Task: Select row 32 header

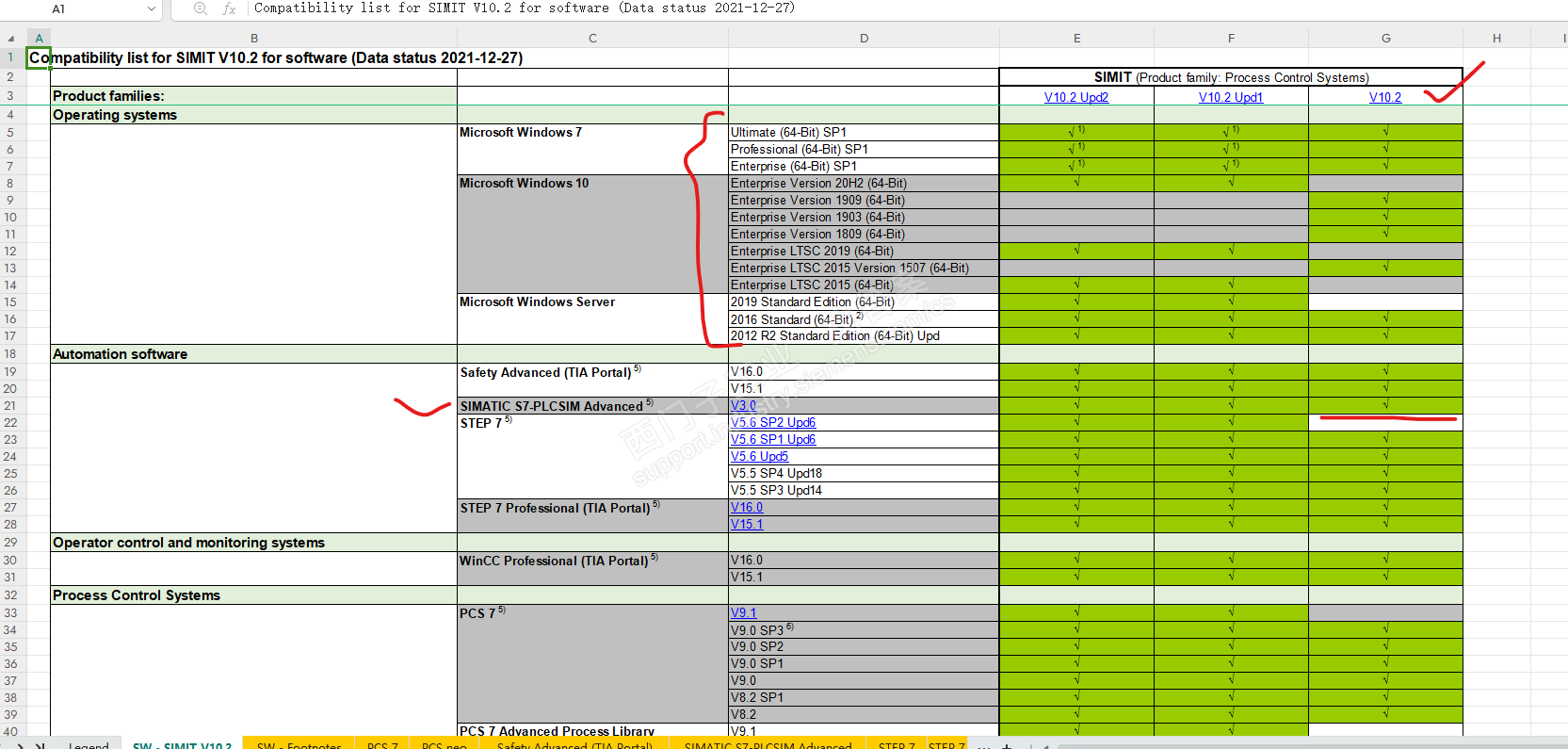Action: coord(11,595)
